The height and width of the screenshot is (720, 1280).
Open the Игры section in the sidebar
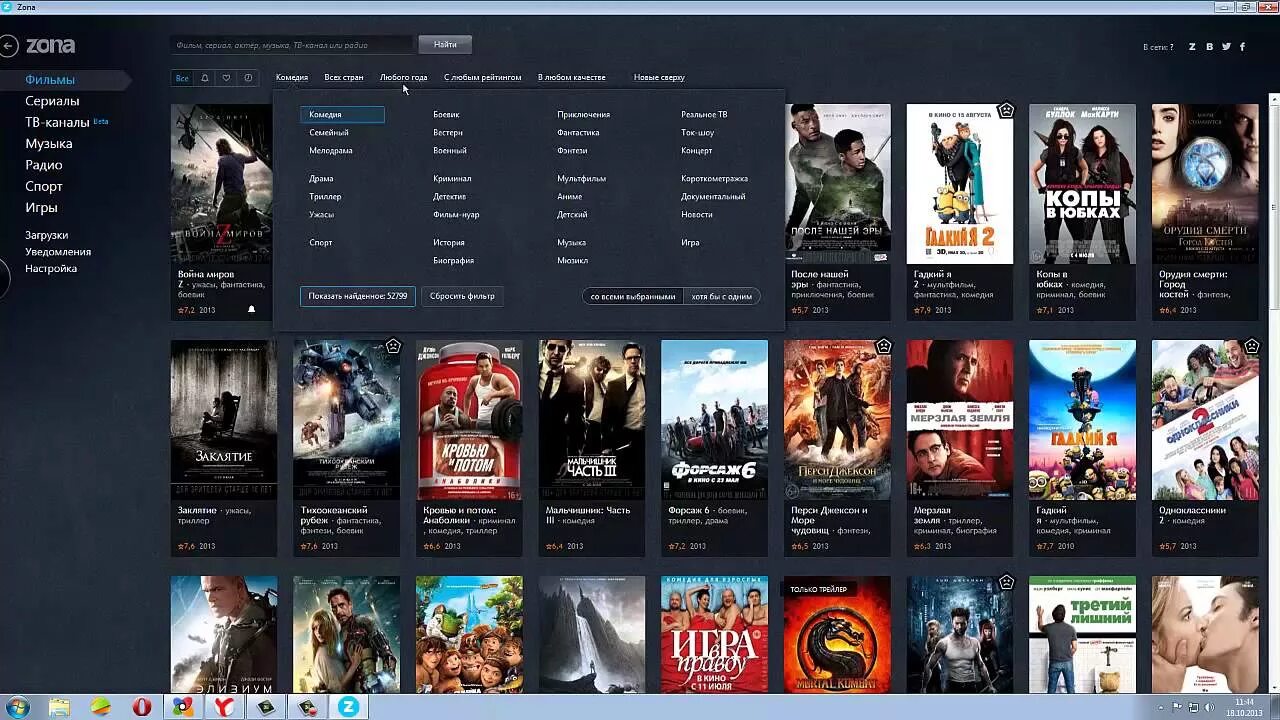point(41,208)
